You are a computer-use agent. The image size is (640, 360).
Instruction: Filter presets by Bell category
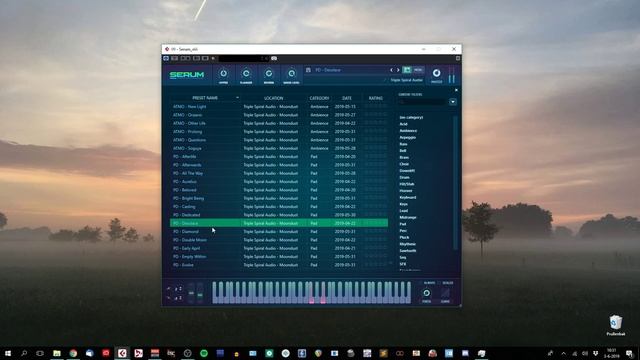click(402, 151)
